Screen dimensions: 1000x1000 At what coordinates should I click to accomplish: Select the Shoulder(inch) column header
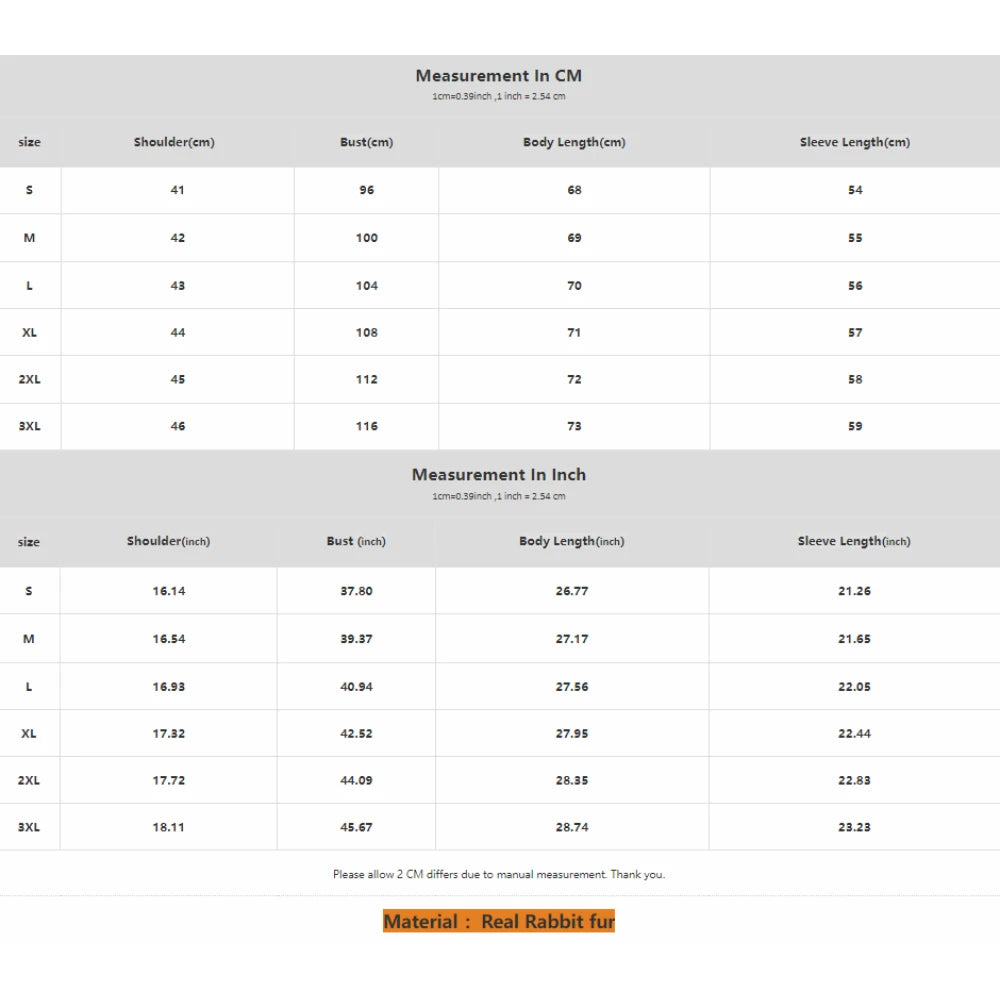168,541
